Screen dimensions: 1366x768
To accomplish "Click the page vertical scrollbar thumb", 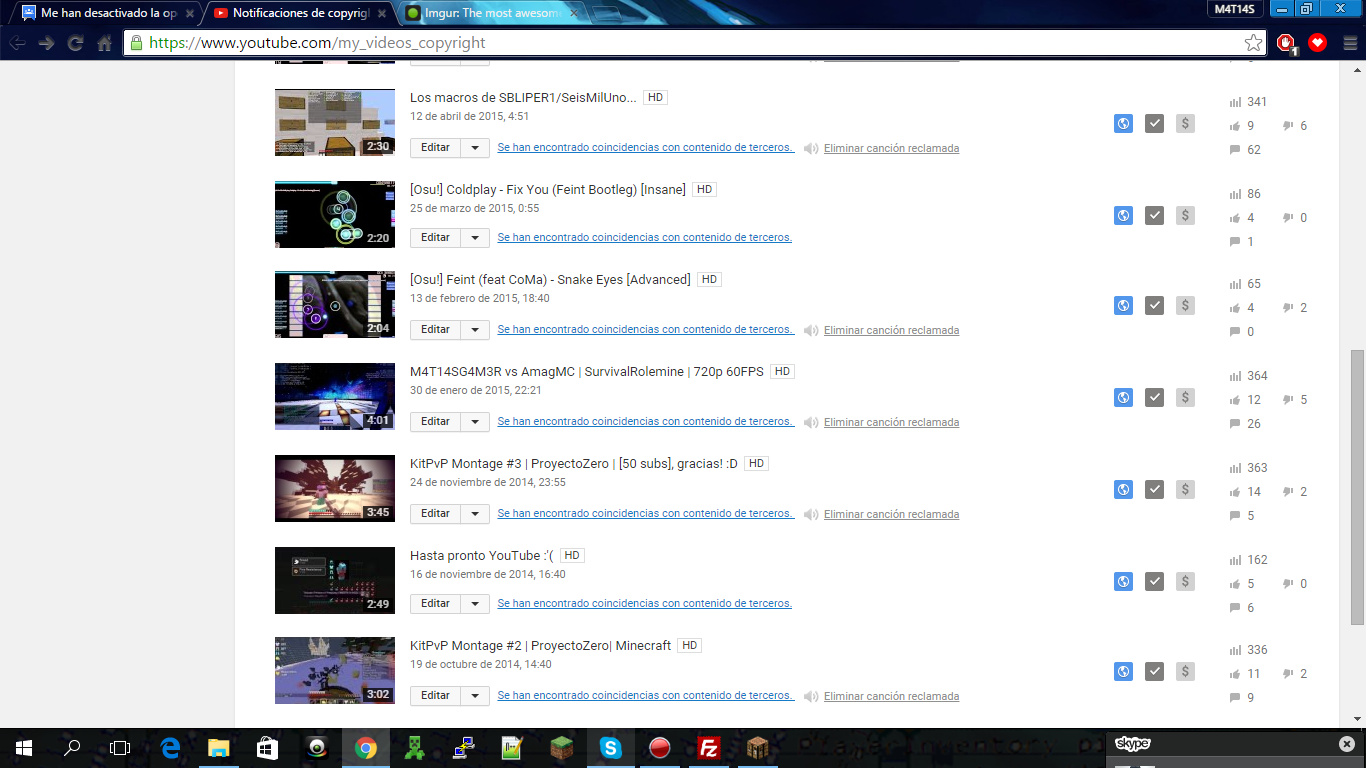I will [x=1357, y=487].
